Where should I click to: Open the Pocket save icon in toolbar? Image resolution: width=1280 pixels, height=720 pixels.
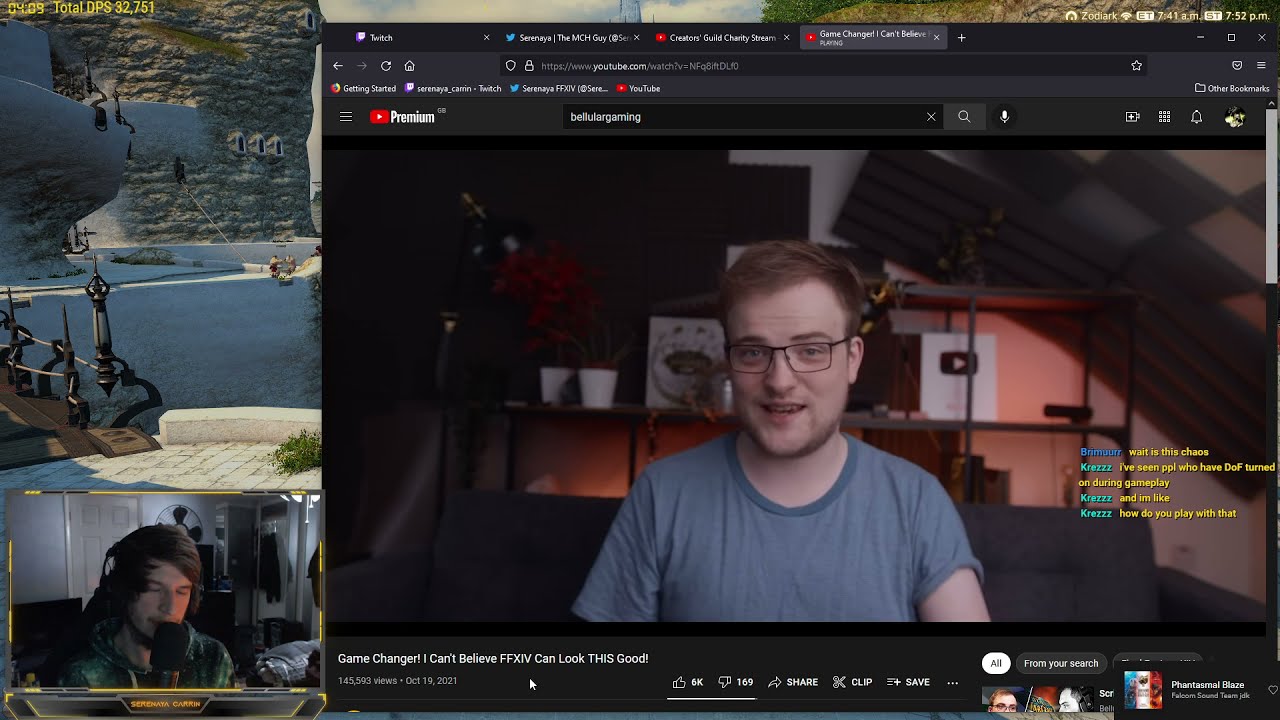click(x=1237, y=66)
